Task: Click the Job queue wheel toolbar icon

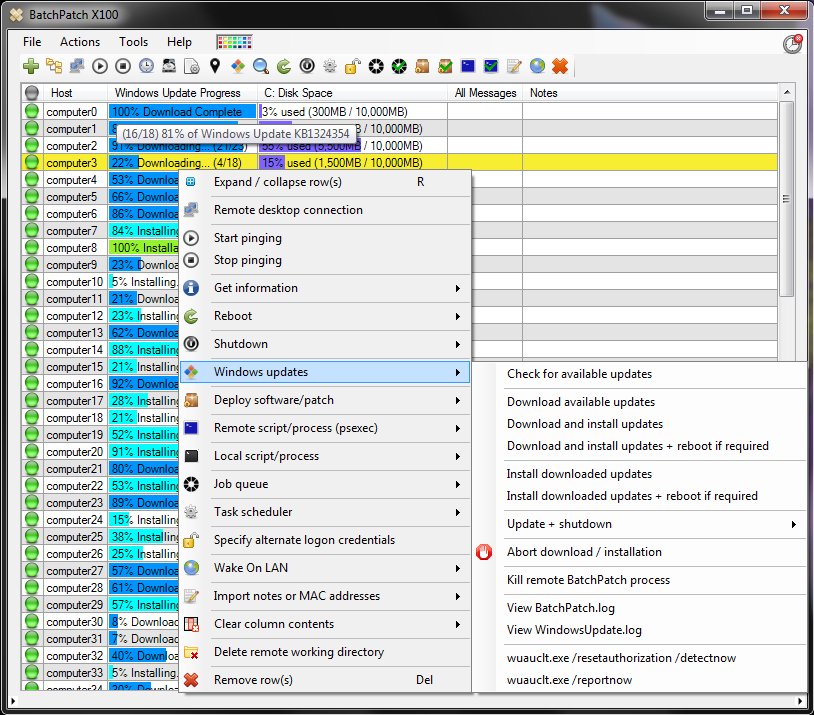Action: coord(376,66)
